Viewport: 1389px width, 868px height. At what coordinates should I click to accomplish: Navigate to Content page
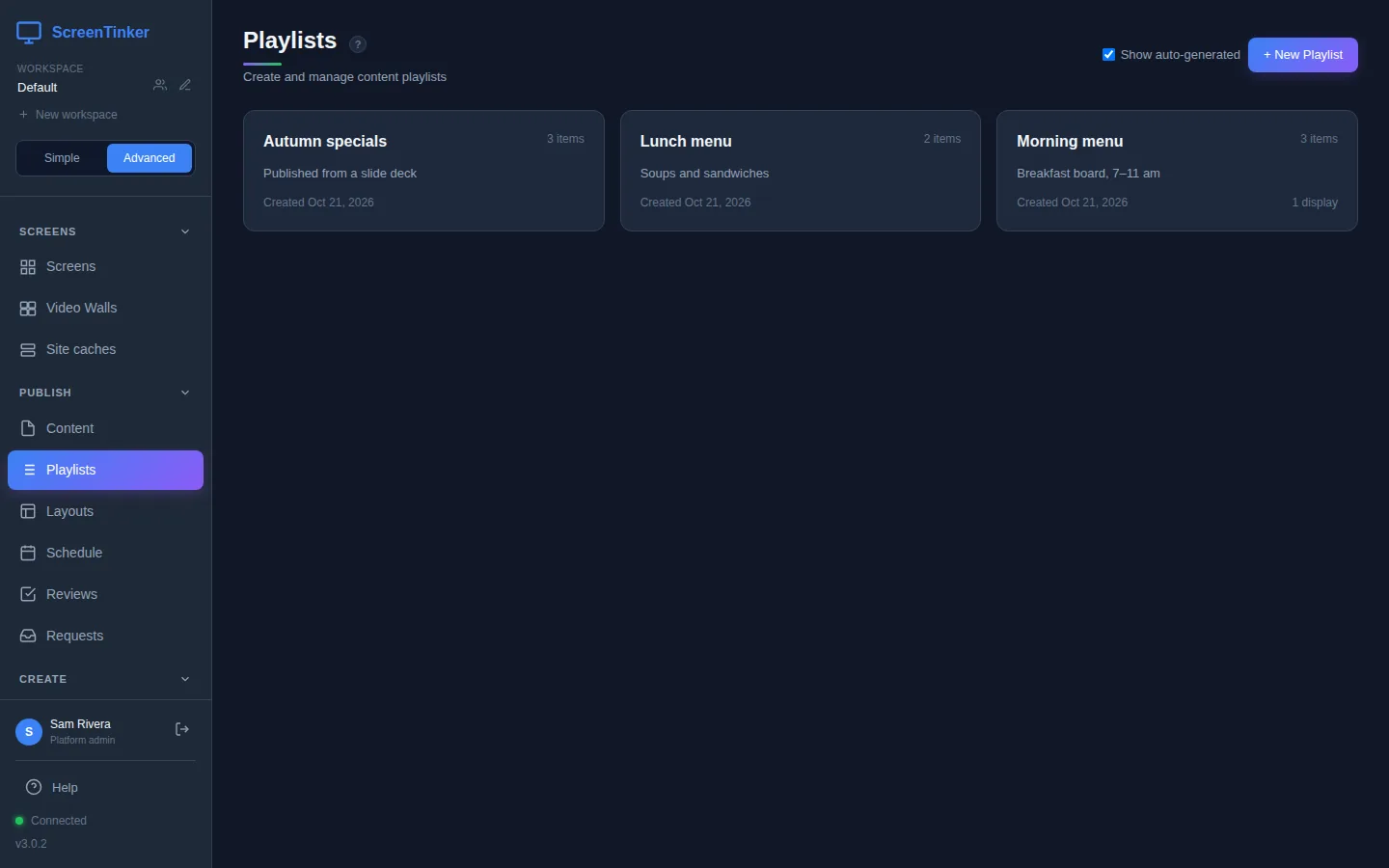(x=105, y=428)
